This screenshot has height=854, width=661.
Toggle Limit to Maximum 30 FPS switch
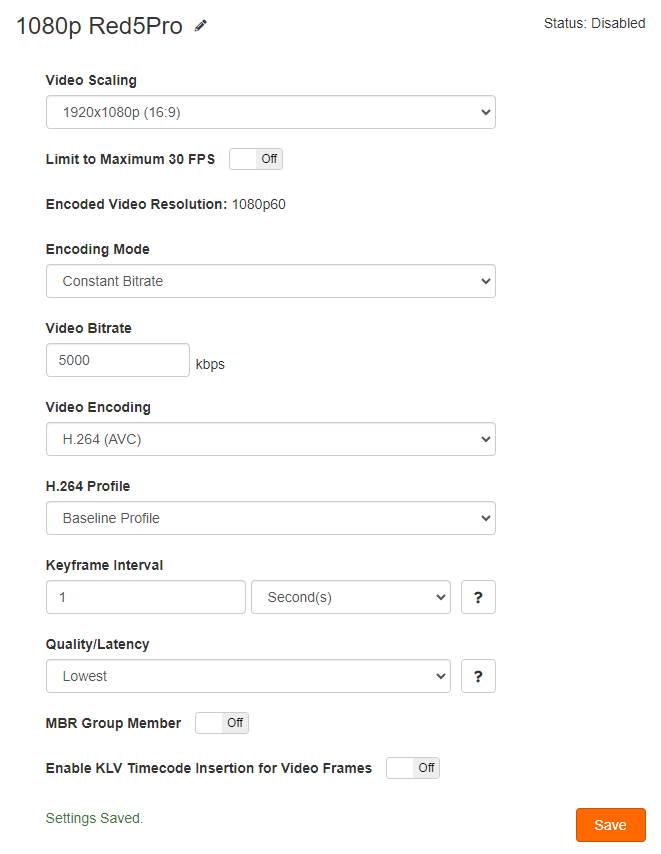tap(256, 159)
